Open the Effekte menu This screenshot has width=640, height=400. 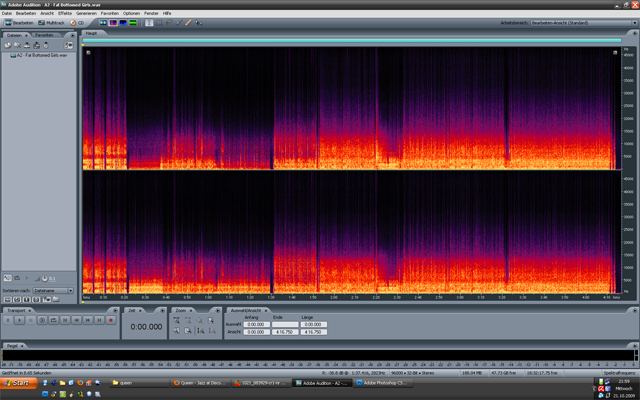[x=65, y=13]
